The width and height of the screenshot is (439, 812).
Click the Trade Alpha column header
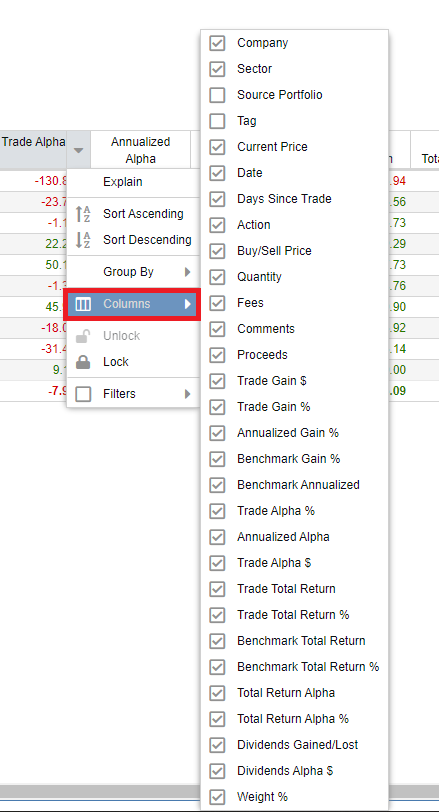33,142
